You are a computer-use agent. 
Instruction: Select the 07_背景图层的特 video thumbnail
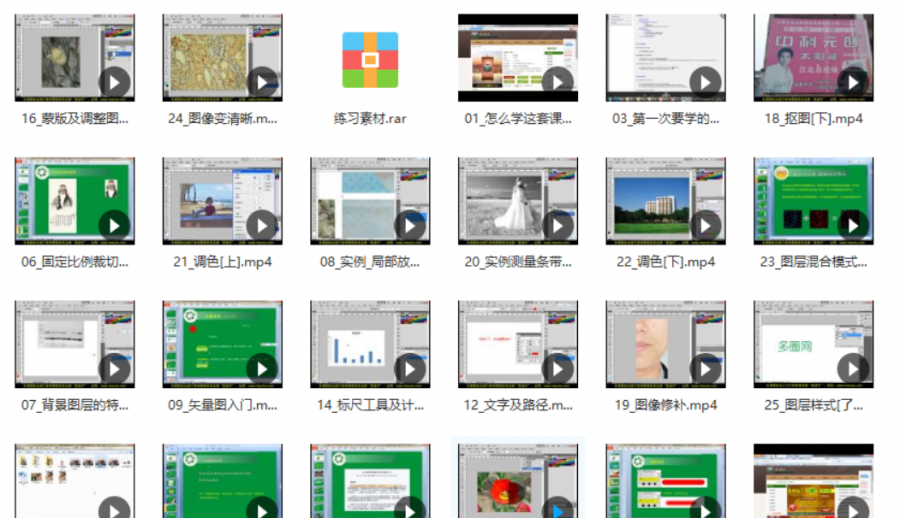tap(75, 344)
